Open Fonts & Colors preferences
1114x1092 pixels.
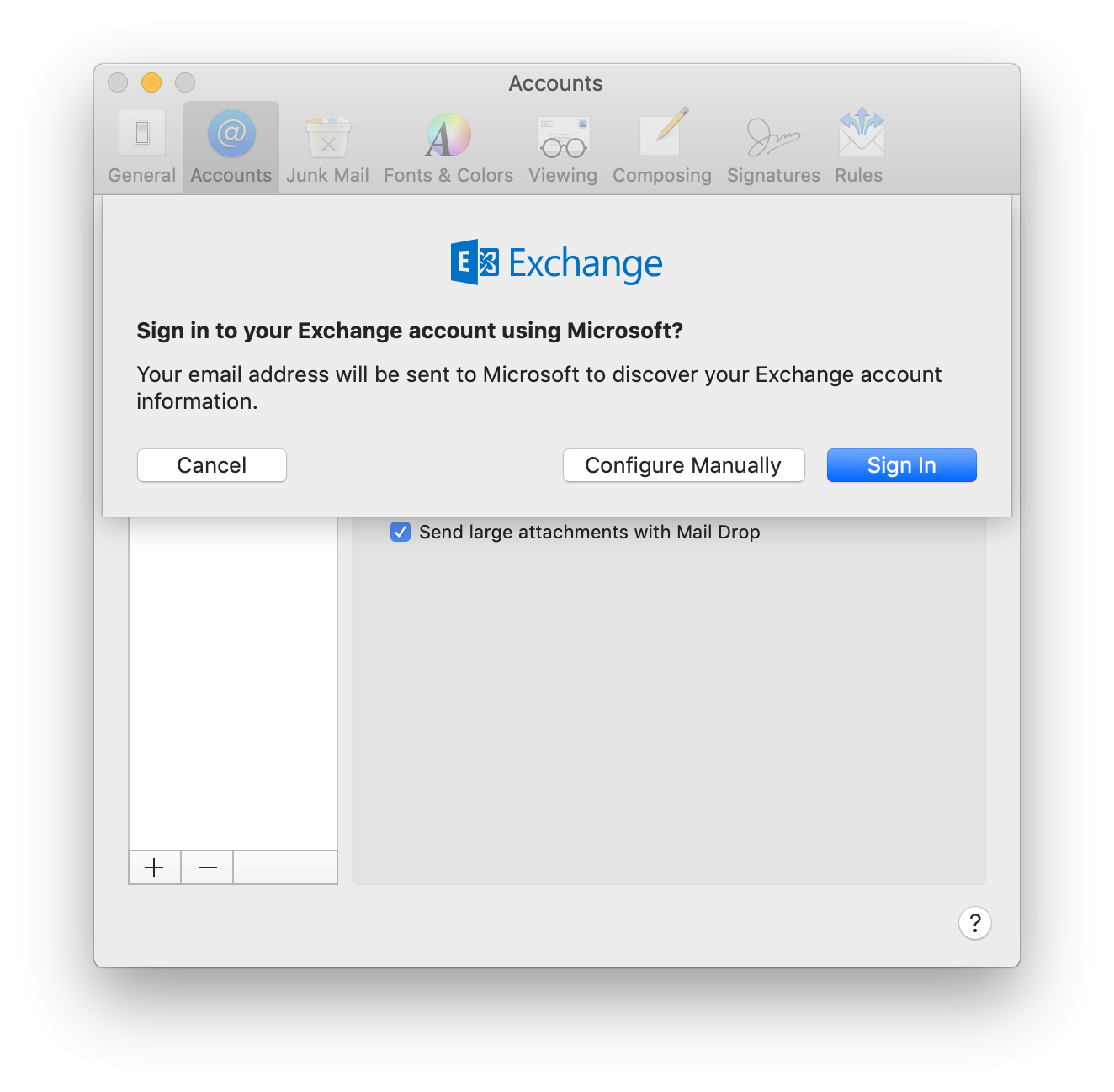448,147
